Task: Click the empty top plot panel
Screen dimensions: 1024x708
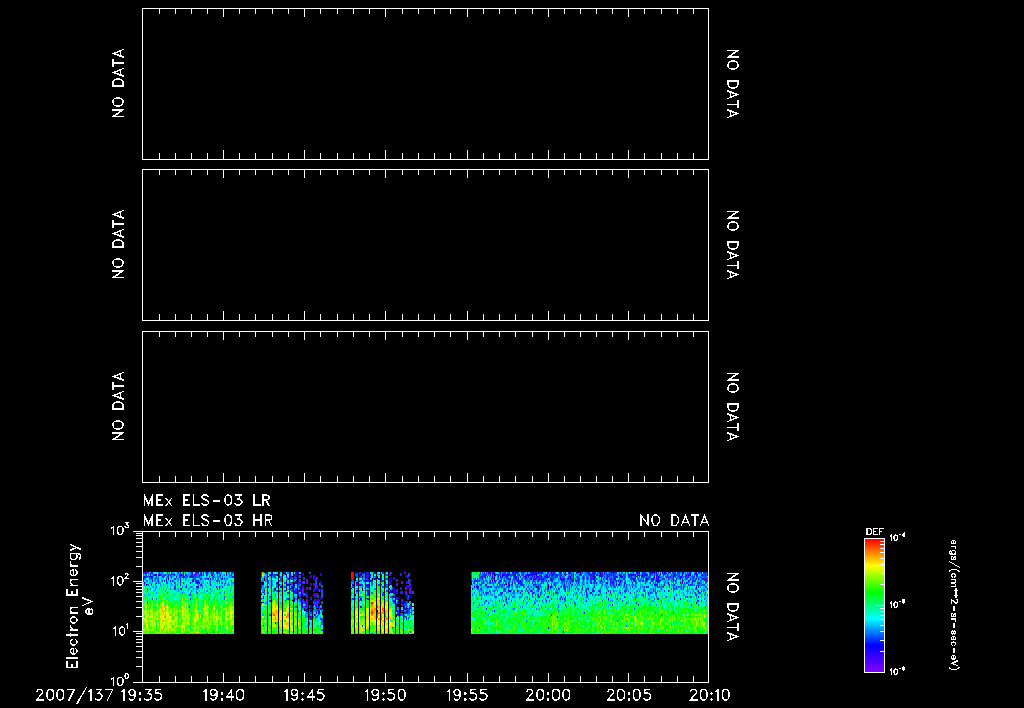Action: tap(425, 84)
